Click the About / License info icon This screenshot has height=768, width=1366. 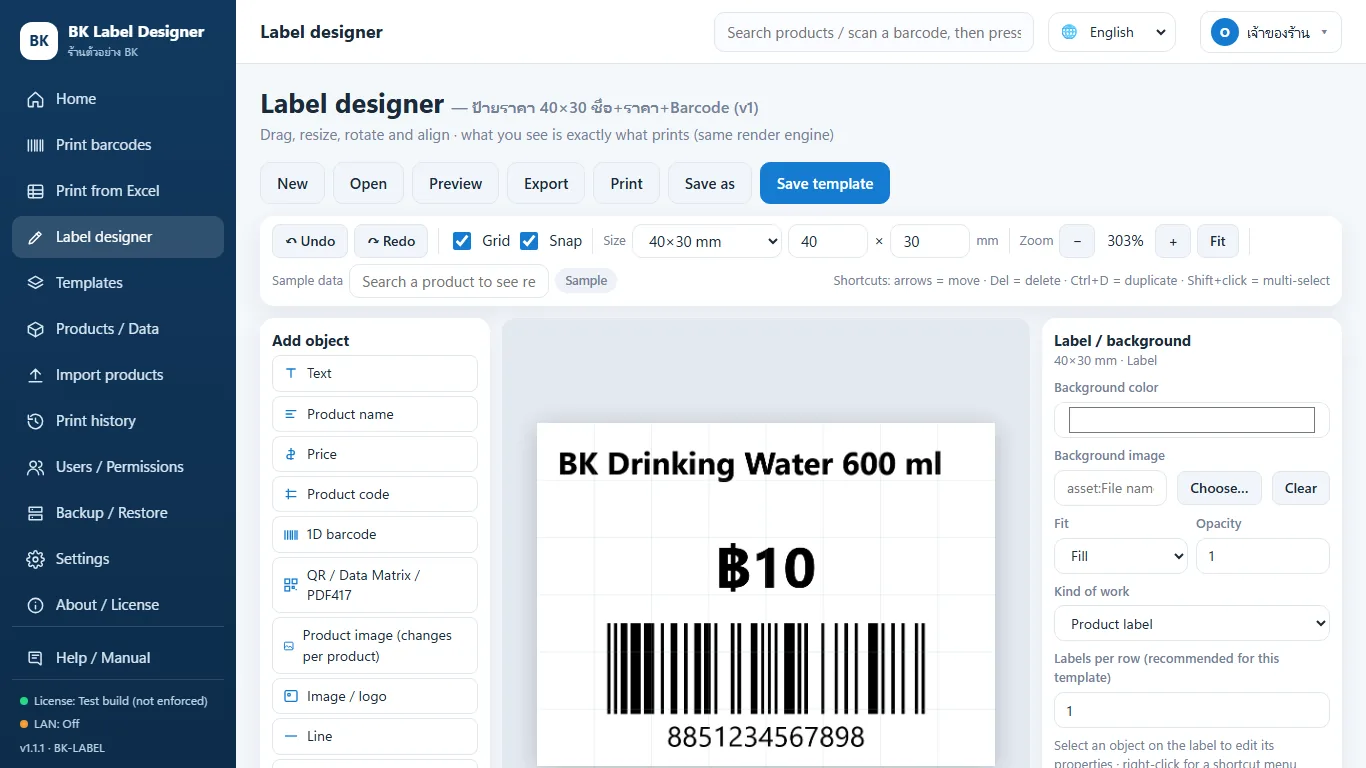(x=36, y=605)
